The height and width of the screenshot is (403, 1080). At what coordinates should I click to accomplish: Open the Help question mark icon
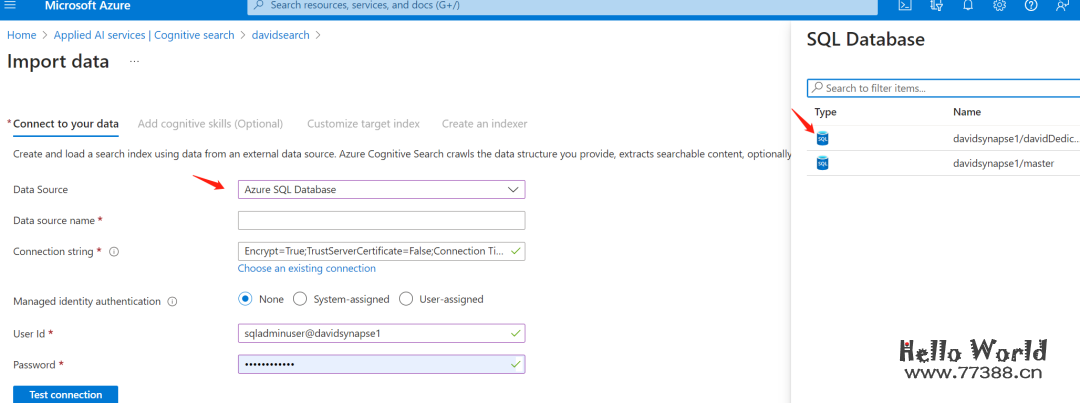pyautogui.click(x=1031, y=6)
